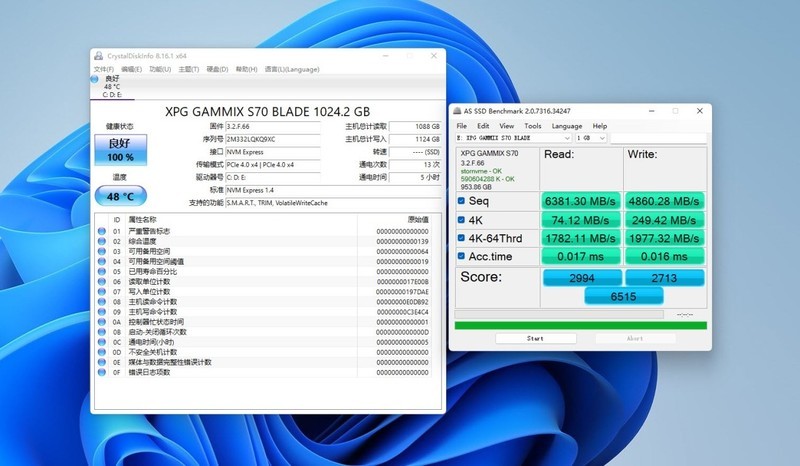This screenshot has width=800, height=466.
Task: Click status icon for attribute 0C 通电时间(小时)
Action: coord(102,342)
